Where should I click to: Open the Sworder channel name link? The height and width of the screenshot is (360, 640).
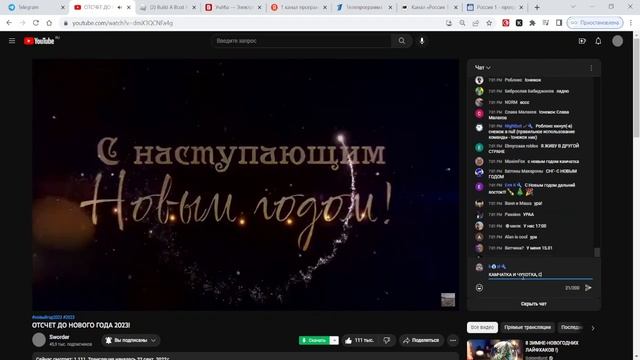(59, 337)
